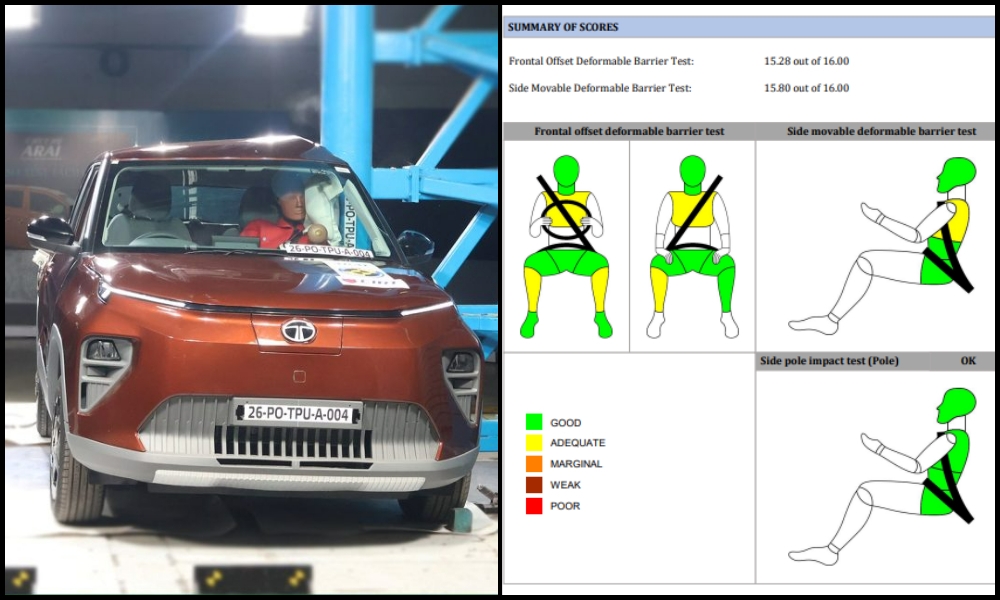Click the '26-PO-TPU-A-004' front number plate

pyautogui.click(x=298, y=413)
